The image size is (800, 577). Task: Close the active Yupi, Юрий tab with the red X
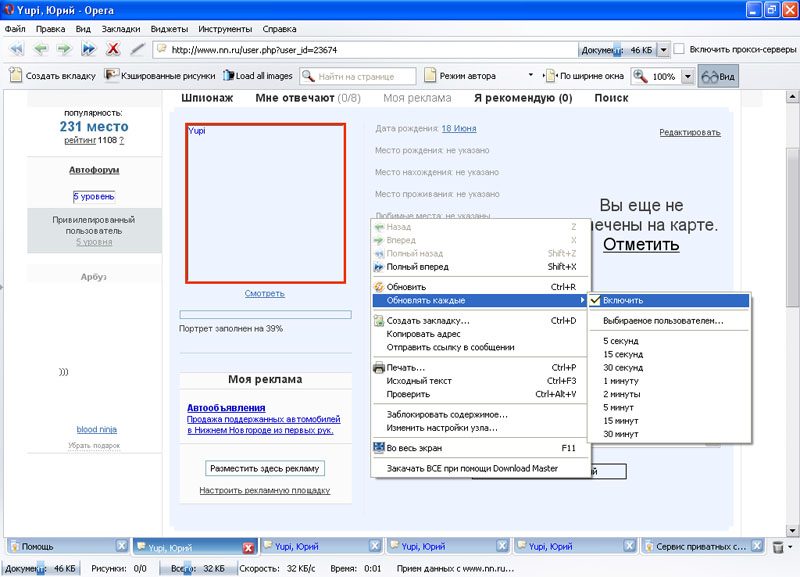(248, 547)
